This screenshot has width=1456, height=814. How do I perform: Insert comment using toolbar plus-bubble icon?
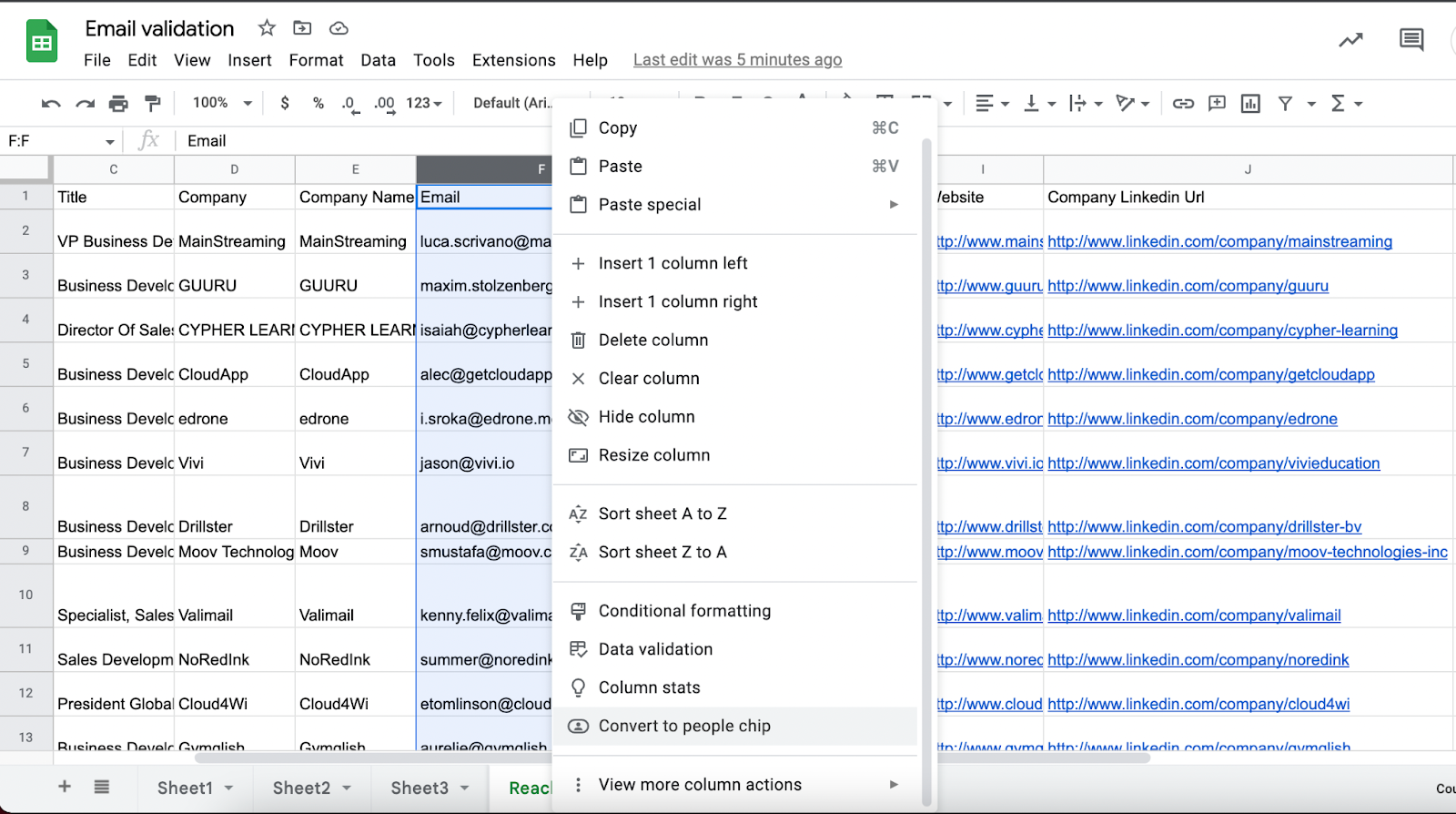coord(1217,103)
